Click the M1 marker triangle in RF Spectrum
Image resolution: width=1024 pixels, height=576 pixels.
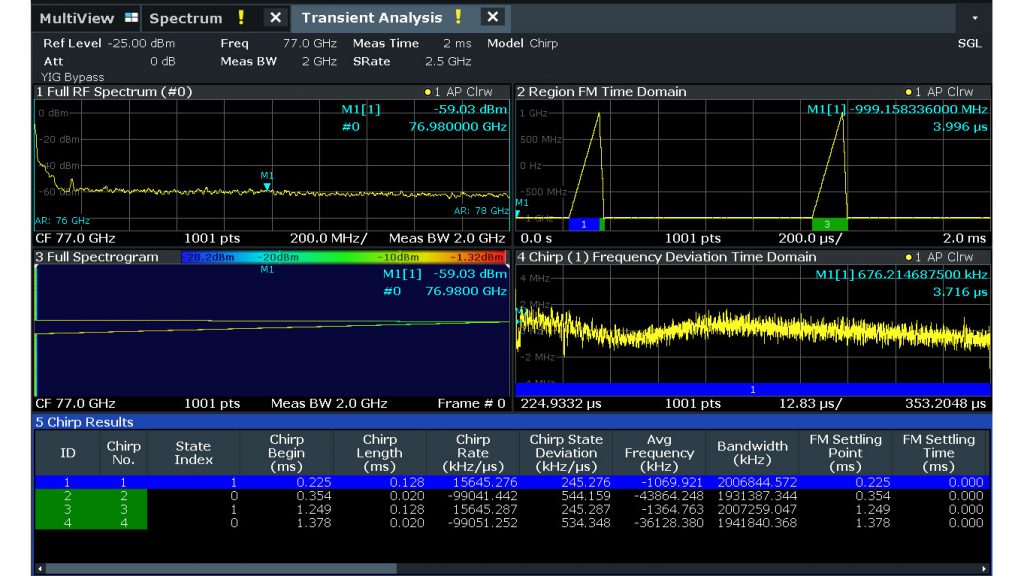pyautogui.click(x=267, y=186)
